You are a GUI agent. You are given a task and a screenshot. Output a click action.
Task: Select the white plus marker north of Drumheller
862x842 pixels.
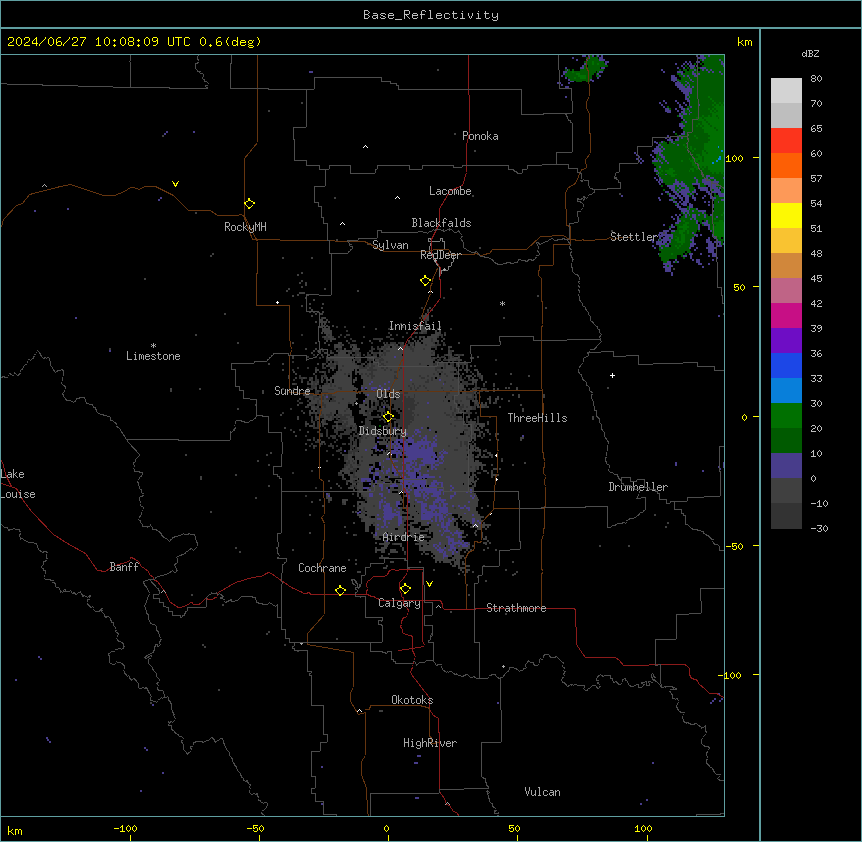click(x=612, y=375)
